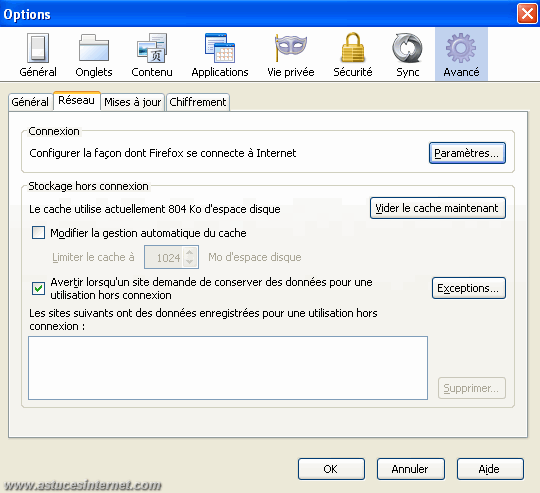Viewport: 540px width, 493px height.
Task: Increase cache limit with the up arrow
Action: [189, 252]
